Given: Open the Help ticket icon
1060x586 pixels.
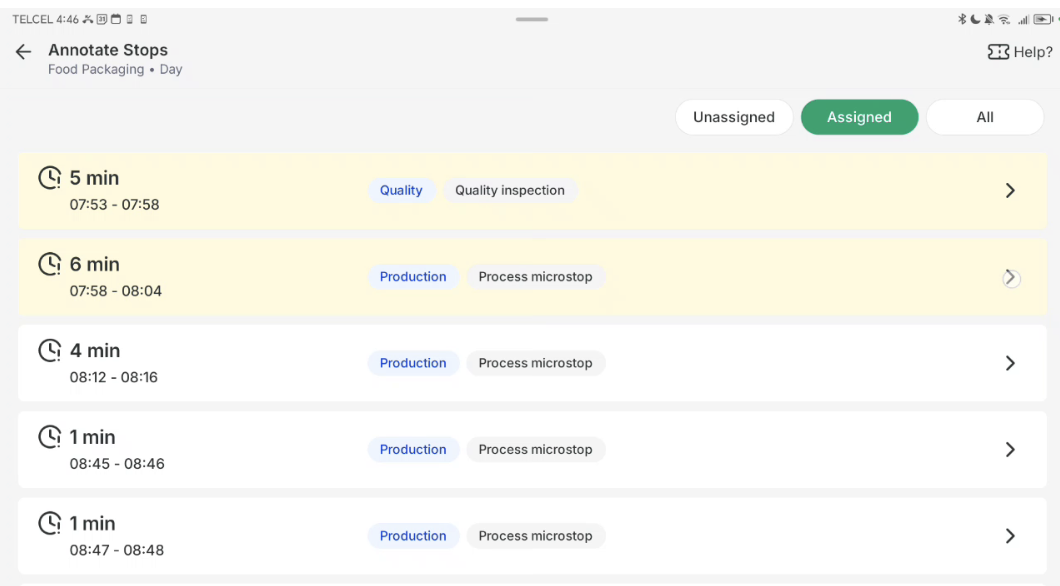Looking at the screenshot, I should click(998, 52).
